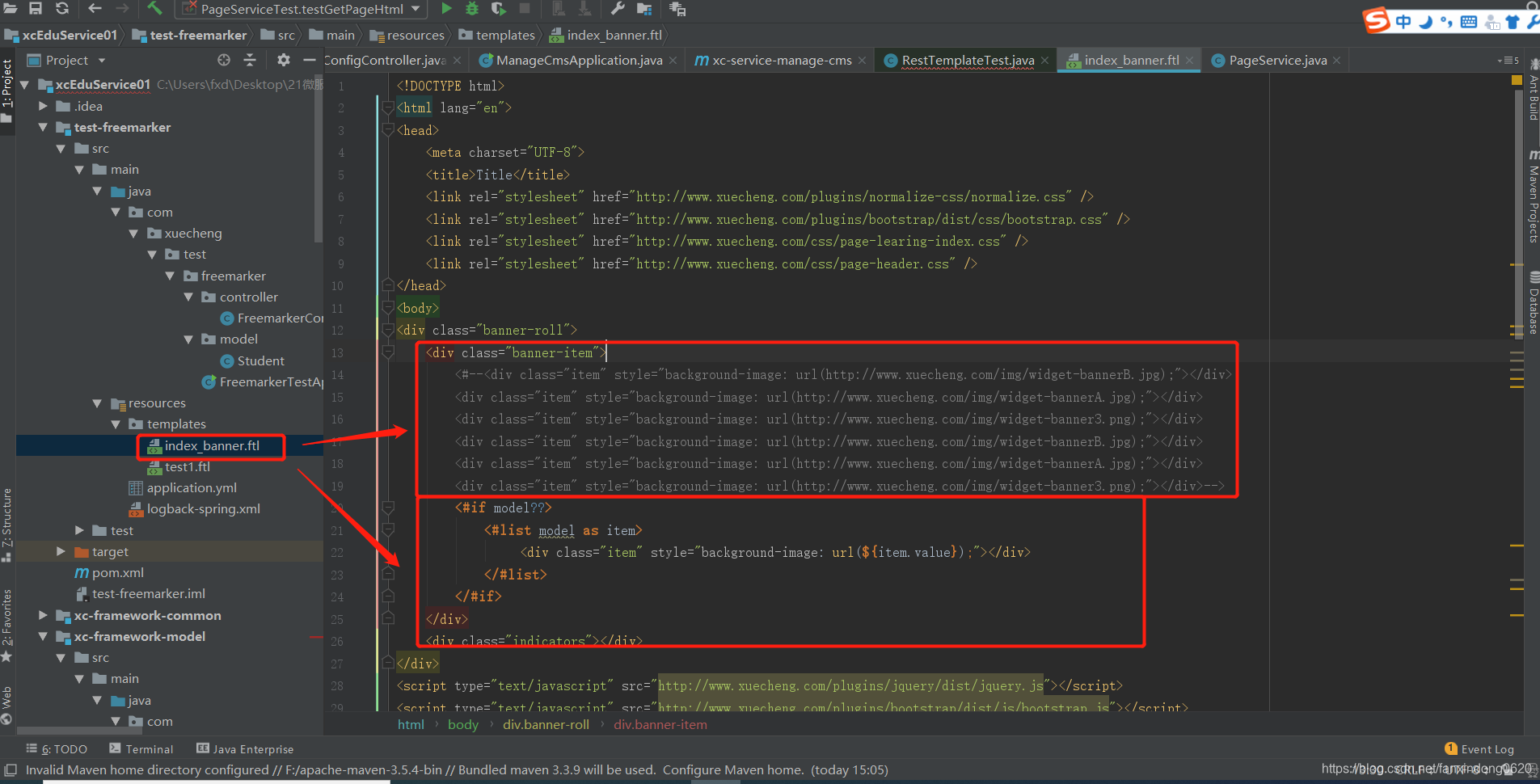Collapse all via the Project panel icon

(250, 60)
